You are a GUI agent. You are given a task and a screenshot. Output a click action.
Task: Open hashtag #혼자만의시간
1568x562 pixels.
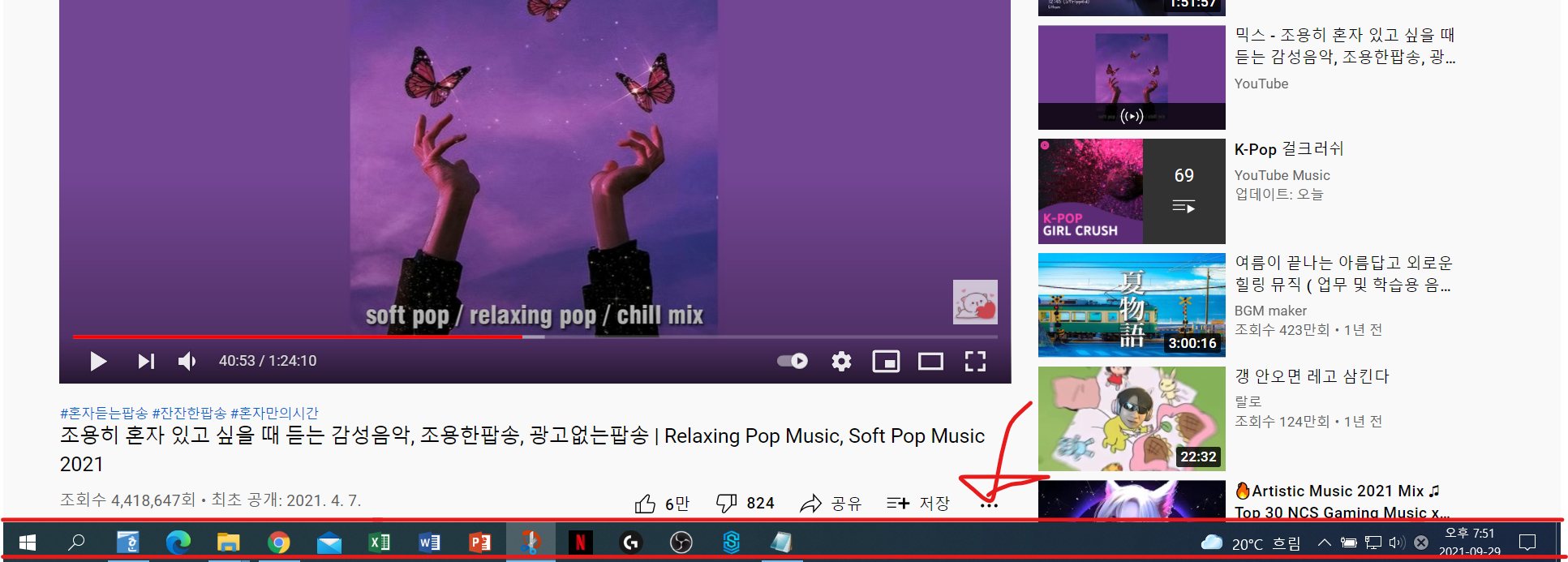click(274, 414)
